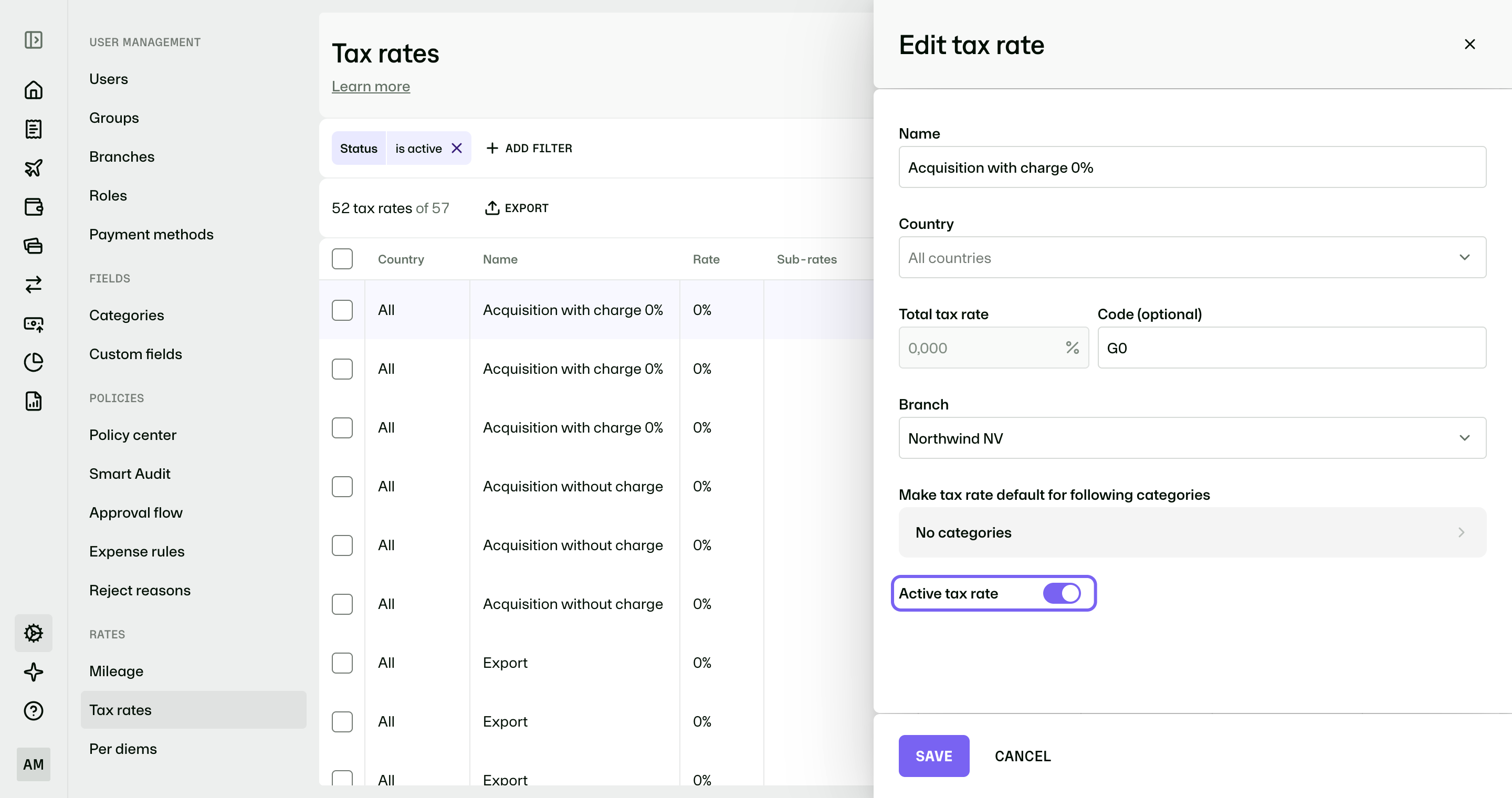Screen dimensions: 1512x798
Task: Open the sparkle AI assistant icon
Action: [x=34, y=672]
